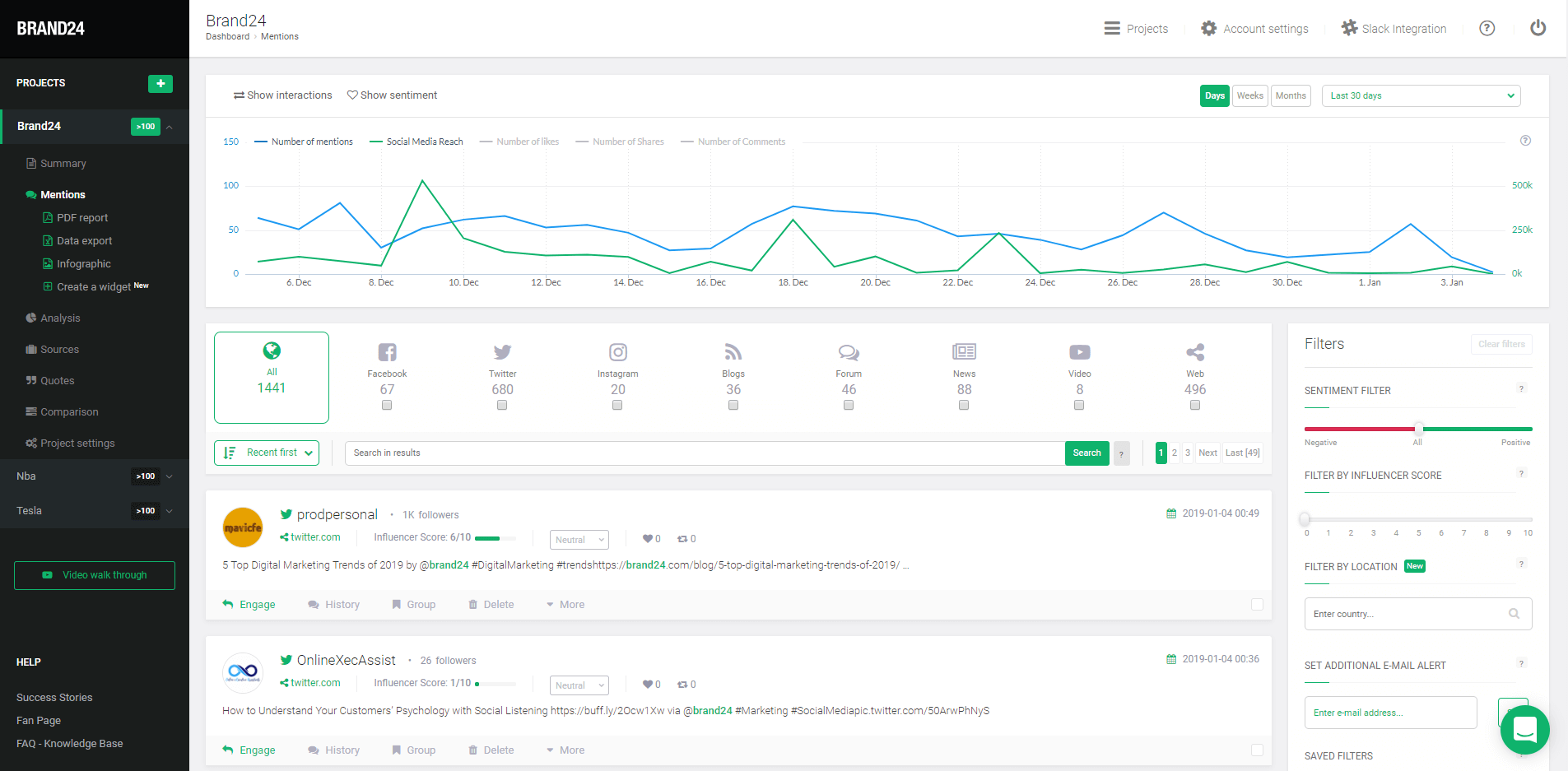This screenshot has height=771, width=1568.
Task: Expand the Tesla project chevron
Action: [x=170, y=511]
